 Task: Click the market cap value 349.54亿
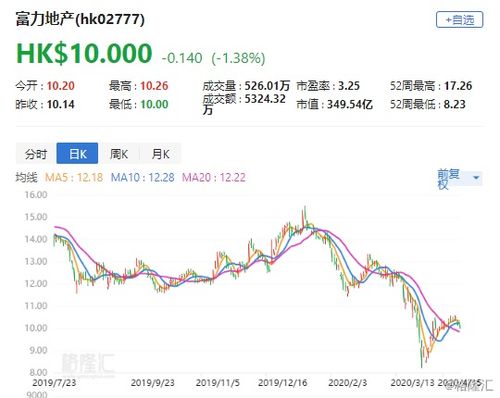pyautogui.click(x=350, y=104)
